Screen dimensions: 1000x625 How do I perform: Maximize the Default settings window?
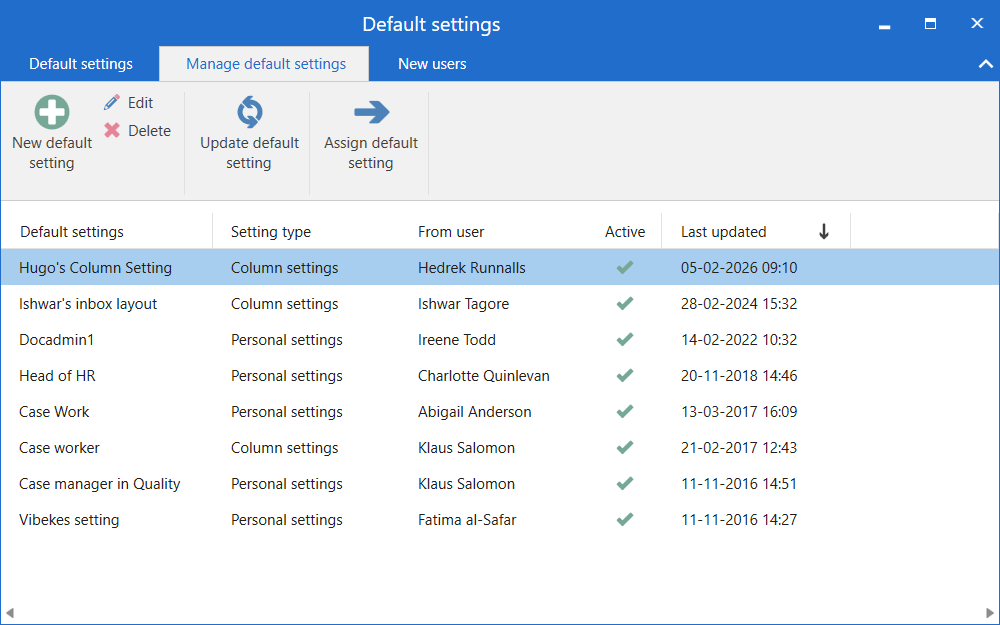click(x=930, y=24)
